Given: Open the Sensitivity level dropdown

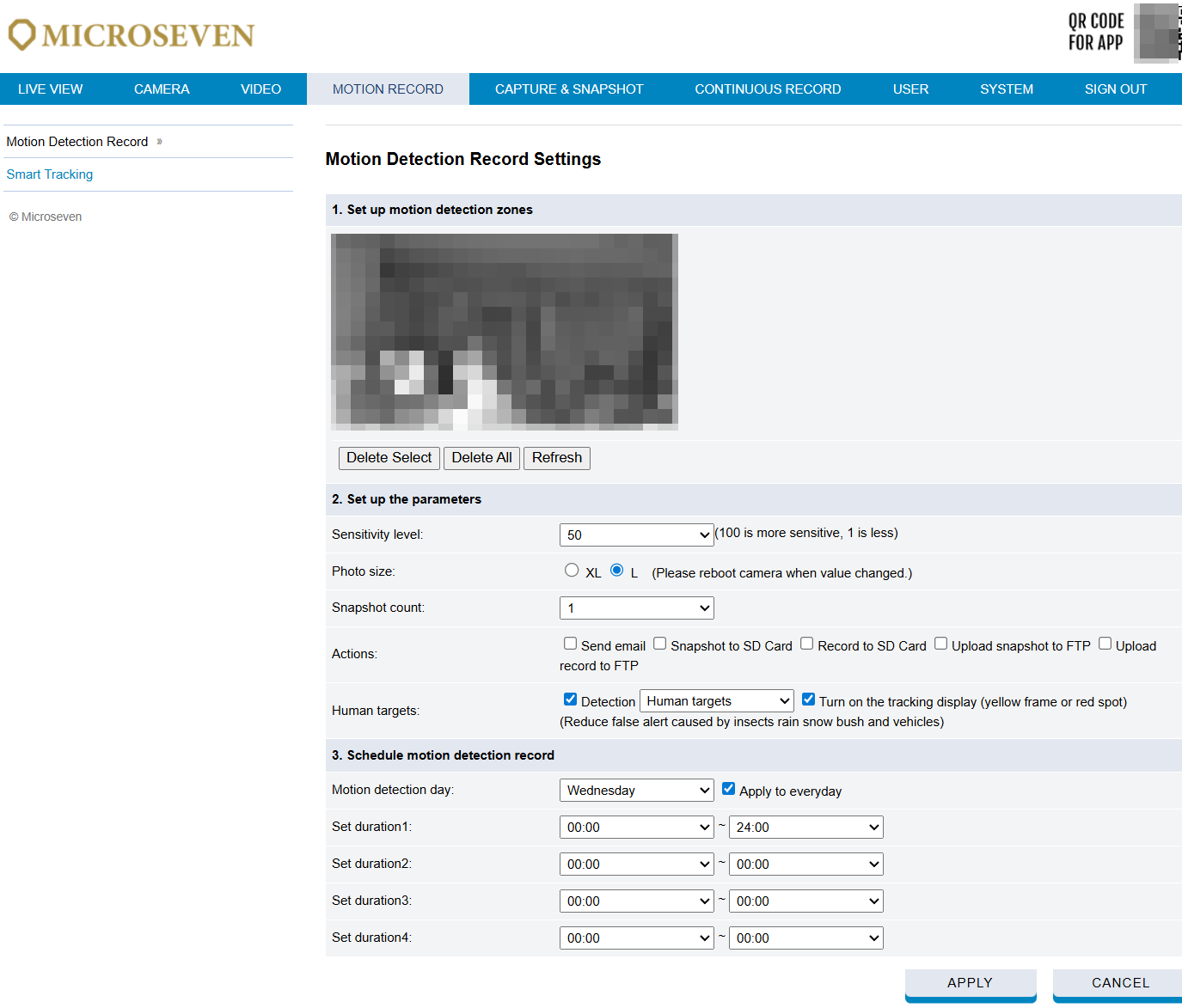Looking at the screenshot, I should (x=636, y=535).
